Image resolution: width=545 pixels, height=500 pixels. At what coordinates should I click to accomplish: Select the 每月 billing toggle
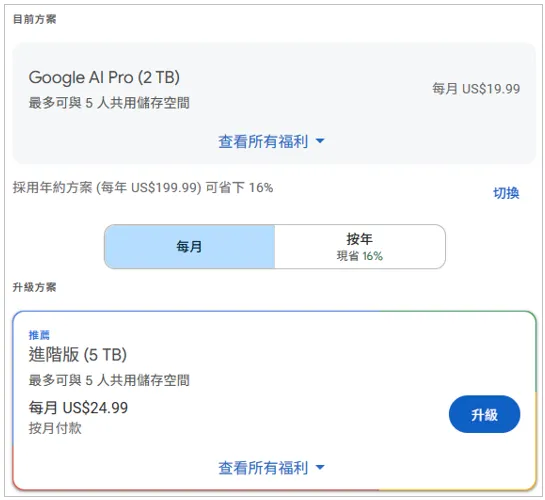pos(189,247)
